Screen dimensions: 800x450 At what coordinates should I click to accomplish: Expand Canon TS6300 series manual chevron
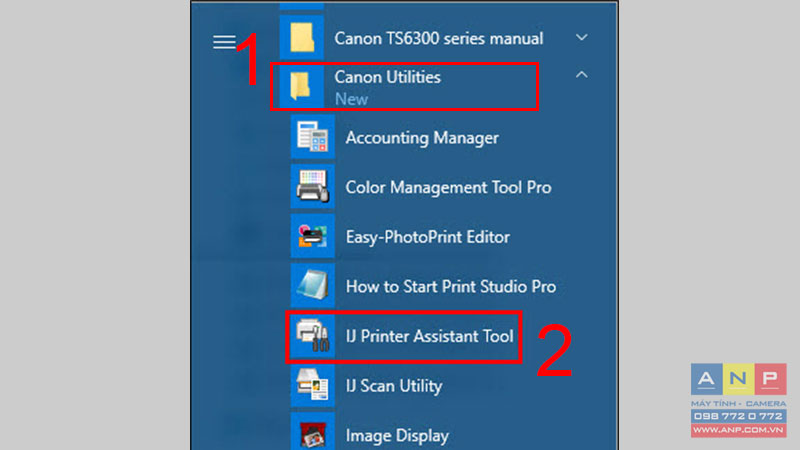click(x=582, y=37)
